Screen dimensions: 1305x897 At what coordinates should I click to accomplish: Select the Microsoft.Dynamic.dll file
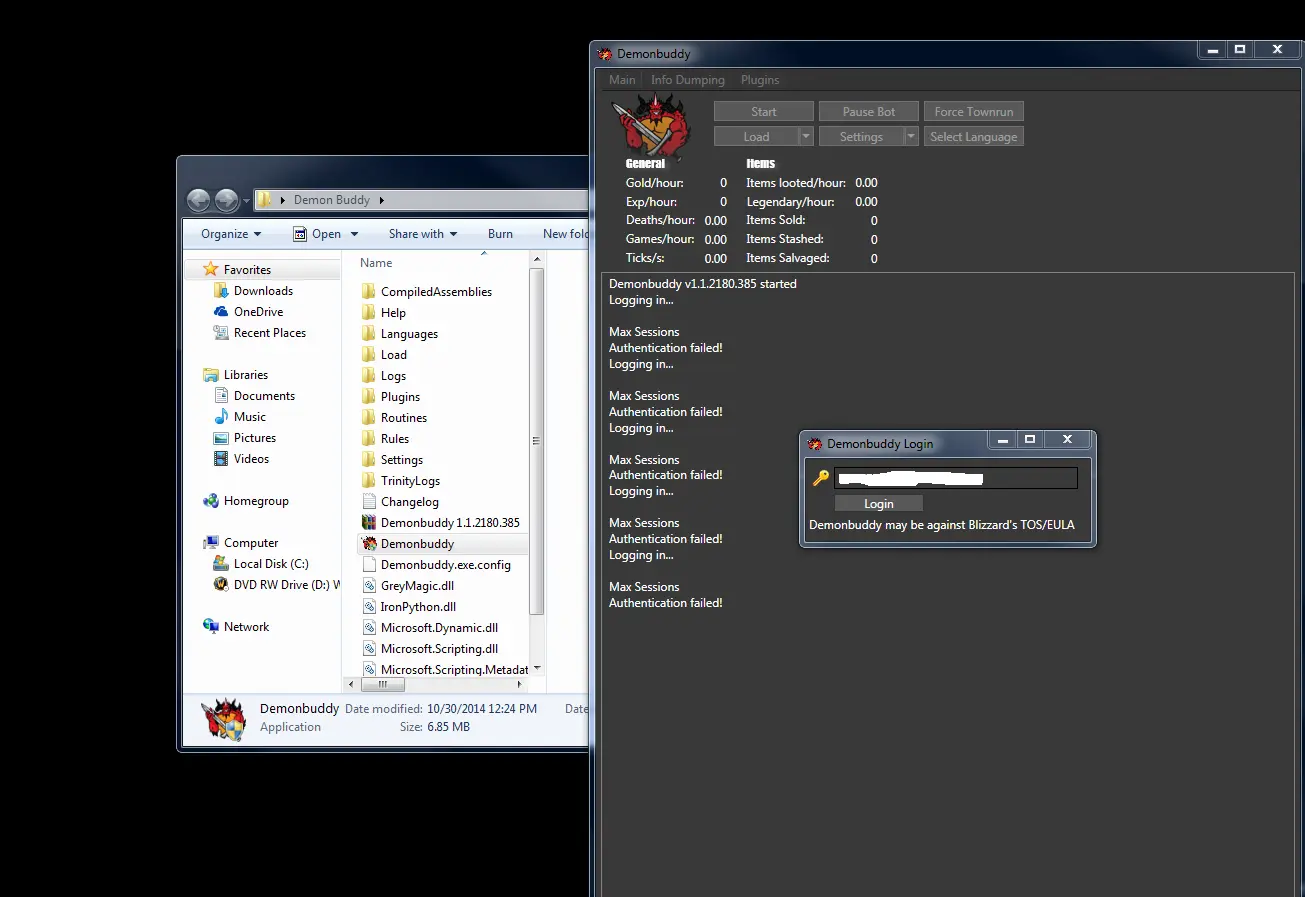pos(439,628)
